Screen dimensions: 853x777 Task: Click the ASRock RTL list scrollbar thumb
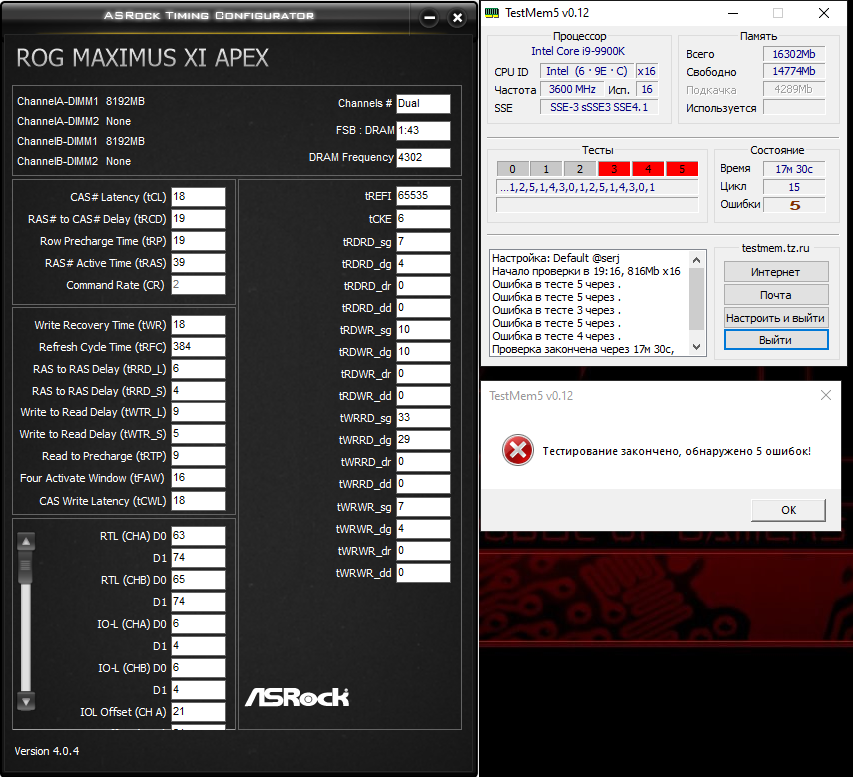26,566
